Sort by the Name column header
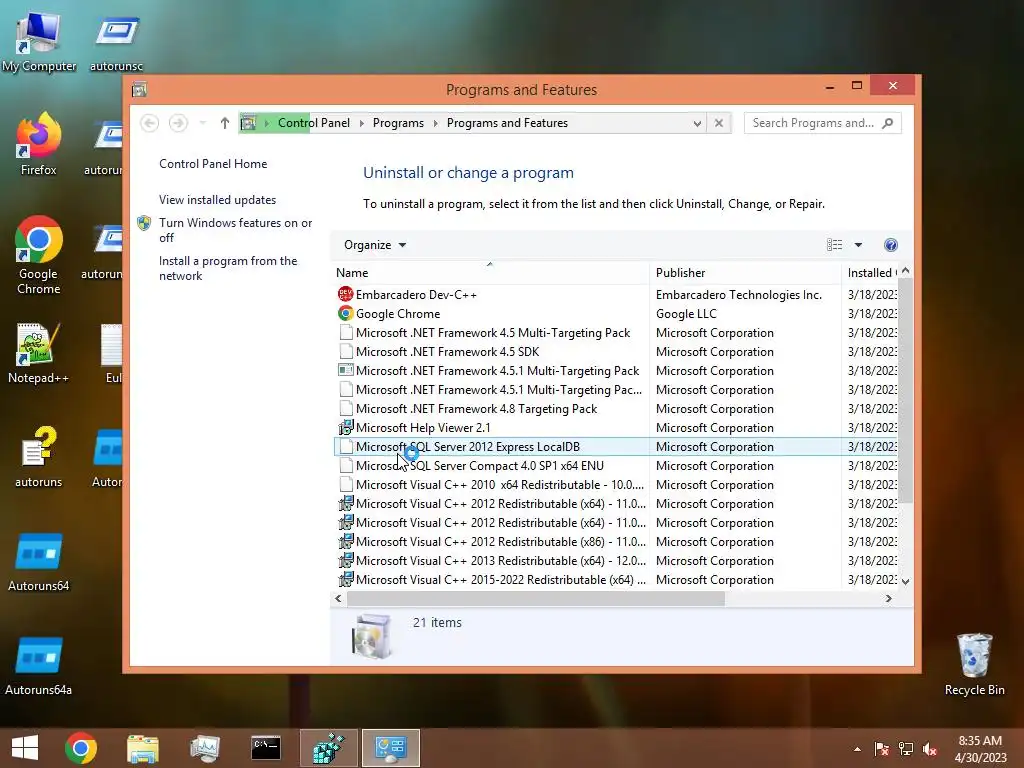1024x768 pixels. point(490,273)
